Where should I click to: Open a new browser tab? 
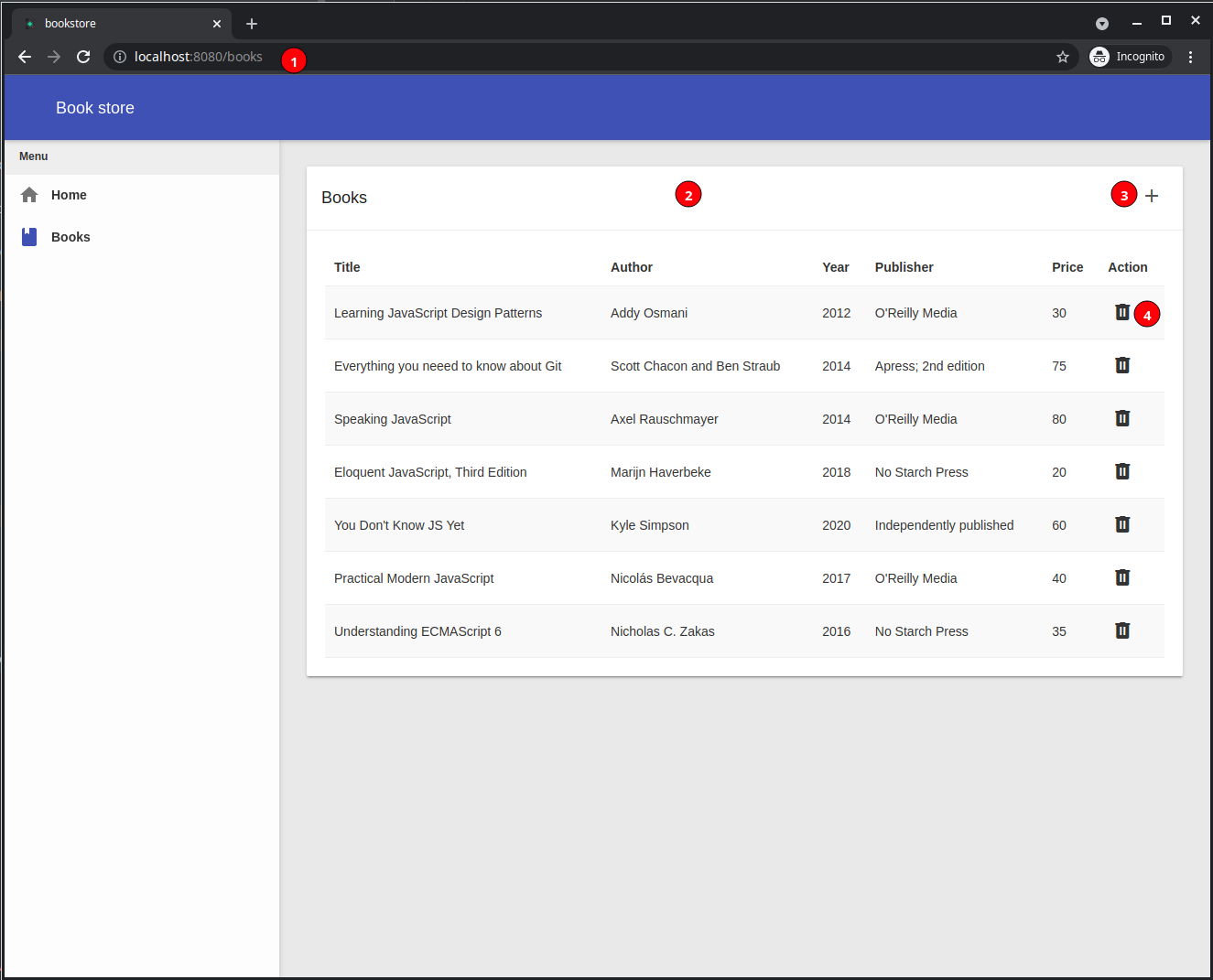pyautogui.click(x=252, y=24)
